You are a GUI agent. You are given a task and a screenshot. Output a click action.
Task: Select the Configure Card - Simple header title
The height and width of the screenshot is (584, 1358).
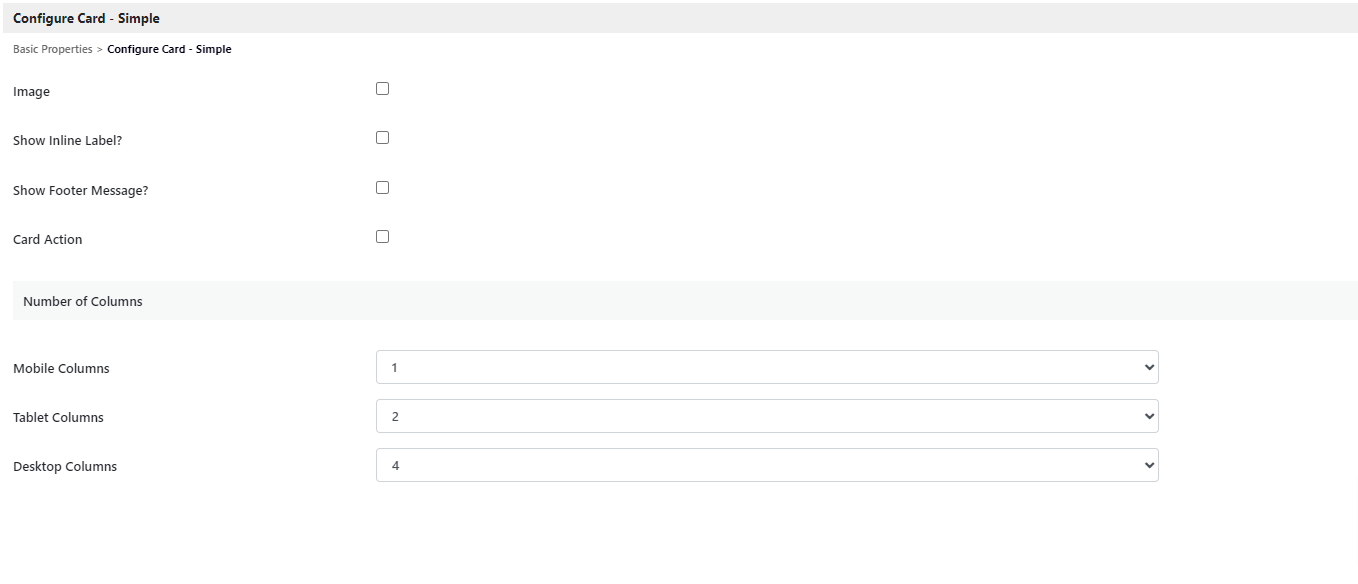tap(86, 18)
